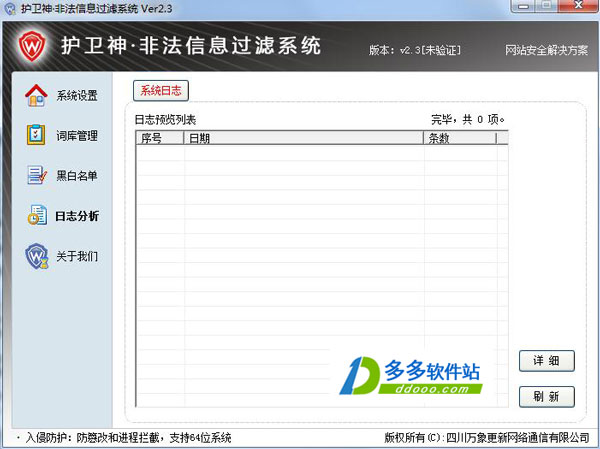This screenshot has width=600, height=449.
Task: Open the 系统设置 house icon
Action: [36, 95]
